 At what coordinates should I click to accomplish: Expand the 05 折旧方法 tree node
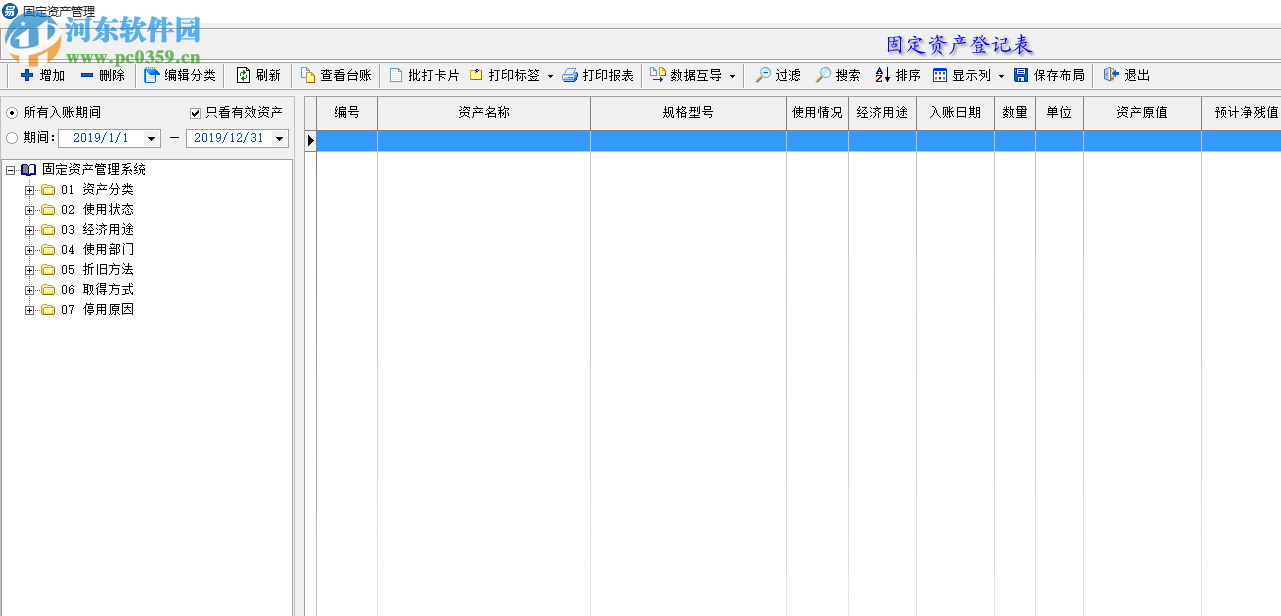[30, 270]
